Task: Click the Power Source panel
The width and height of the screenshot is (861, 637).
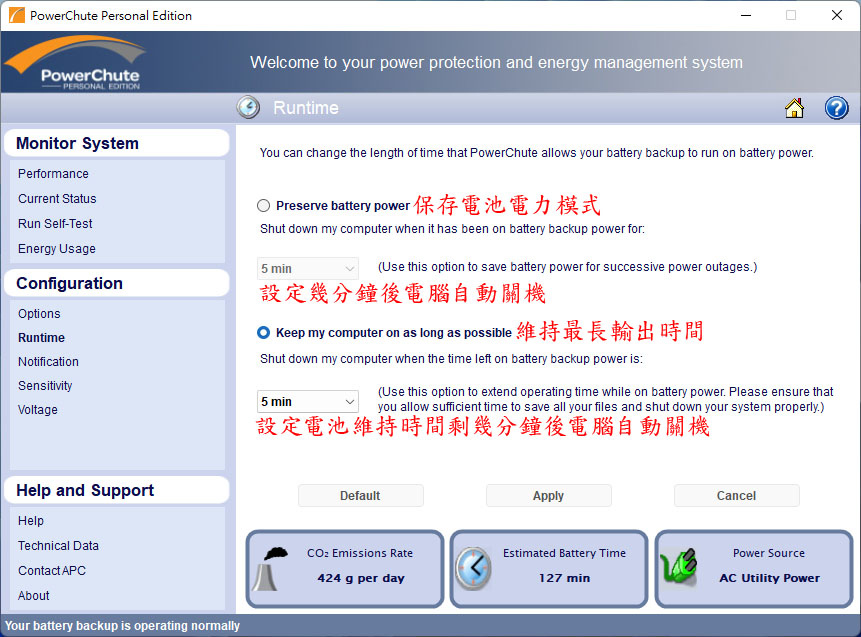Action: [754, 569]
